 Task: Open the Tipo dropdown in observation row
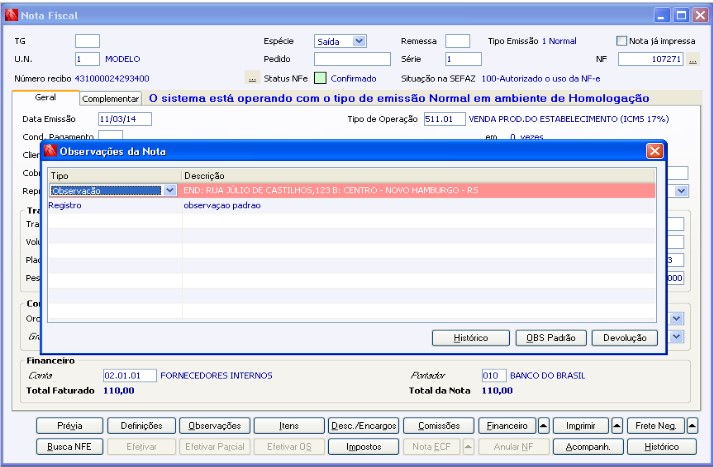click(x=170, y=190)
